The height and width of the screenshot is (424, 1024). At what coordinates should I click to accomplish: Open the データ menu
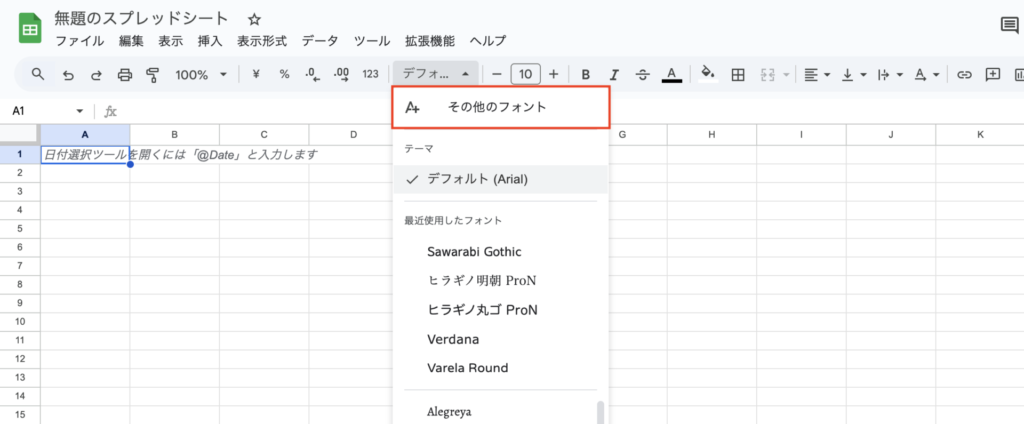tap(320, 41)
